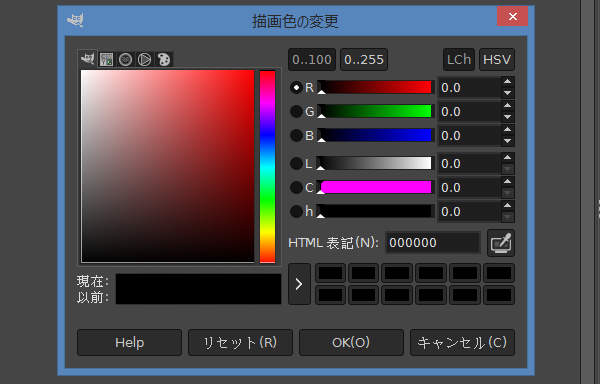The image size is (600, 384).
Task: Switch color model to LCh
Action: 459,60
